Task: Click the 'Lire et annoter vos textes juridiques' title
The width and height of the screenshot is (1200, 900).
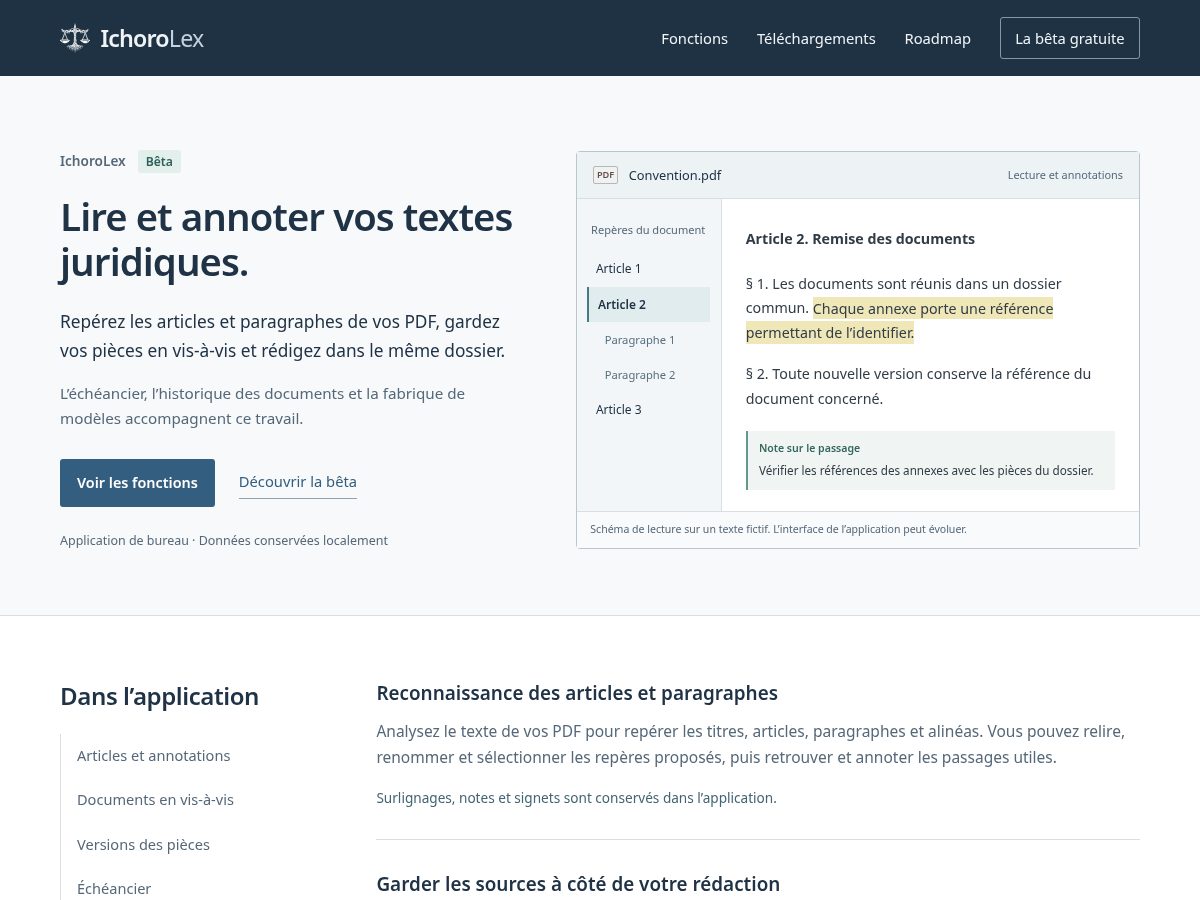Action: pos(286,240)
